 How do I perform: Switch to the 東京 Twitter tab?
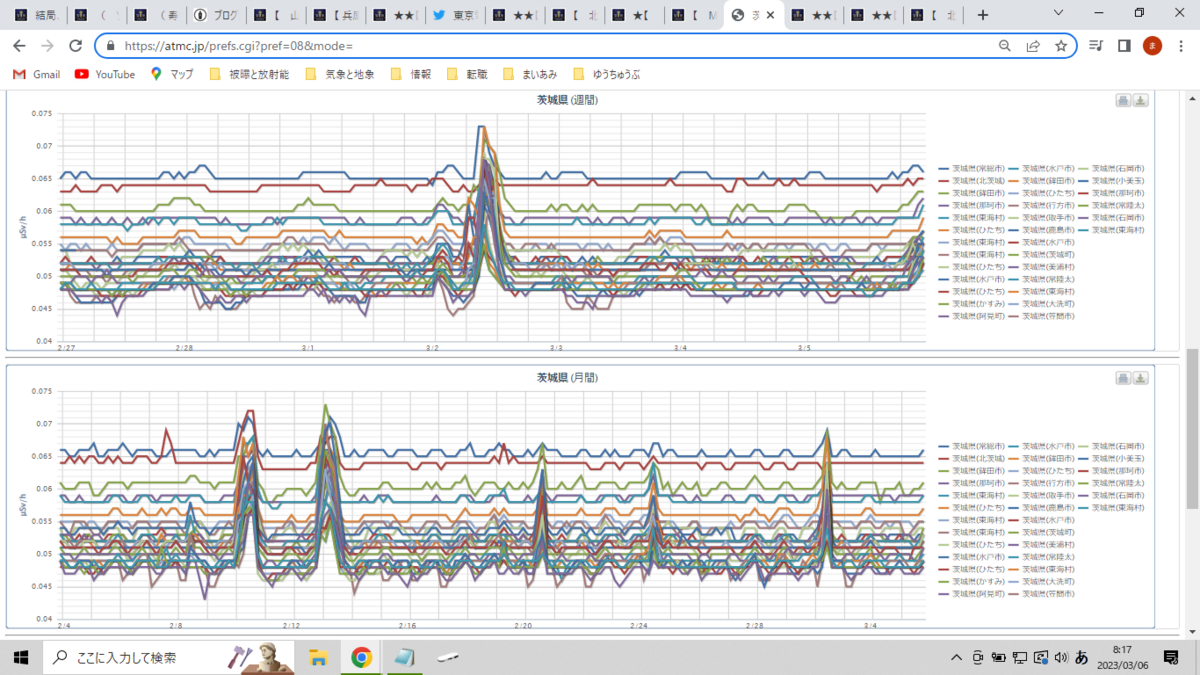[453, 16]
